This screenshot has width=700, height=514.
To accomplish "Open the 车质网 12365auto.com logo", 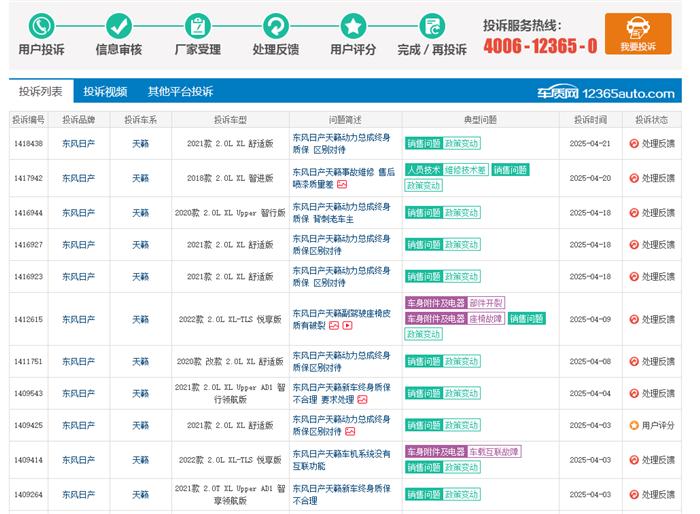I will (x=606, y=93).
